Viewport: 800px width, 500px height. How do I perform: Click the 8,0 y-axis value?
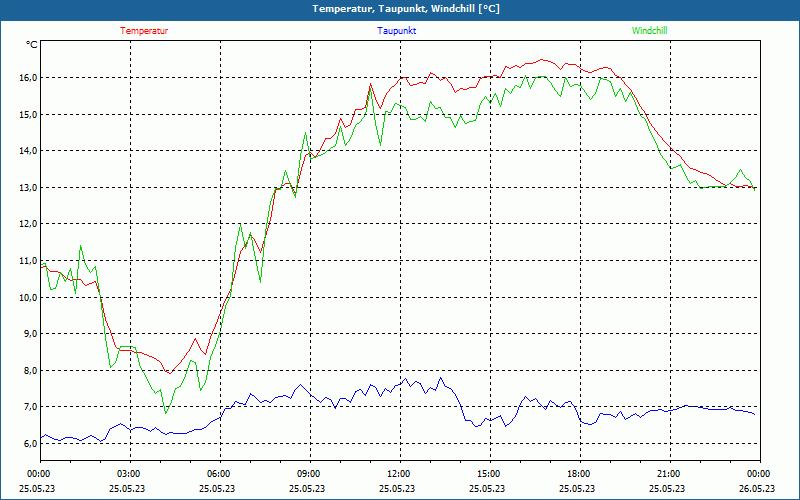click(32, 370)
